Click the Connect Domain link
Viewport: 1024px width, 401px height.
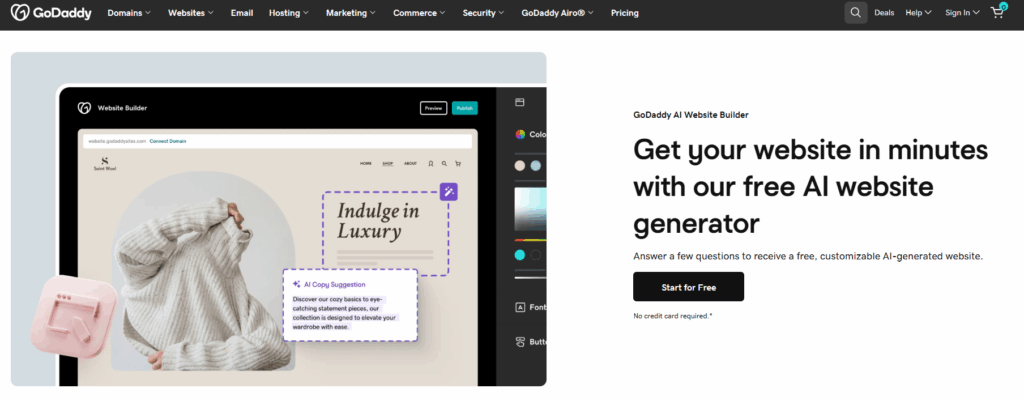pos(168,141)
